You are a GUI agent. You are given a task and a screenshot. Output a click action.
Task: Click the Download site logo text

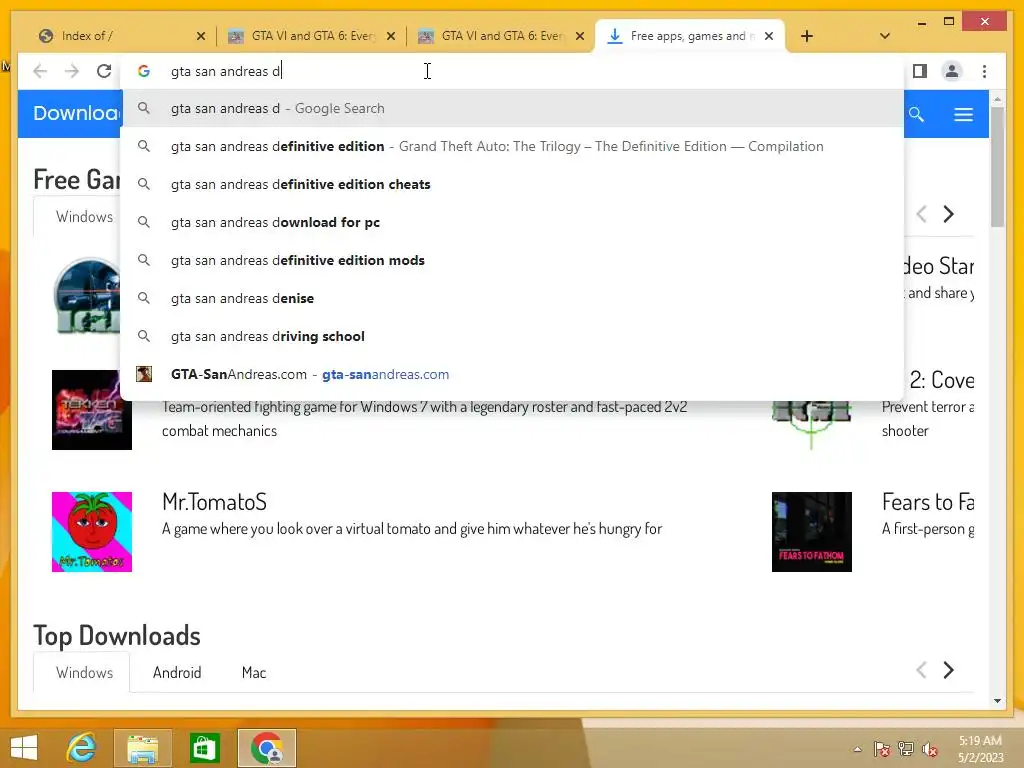pos(77,114)
